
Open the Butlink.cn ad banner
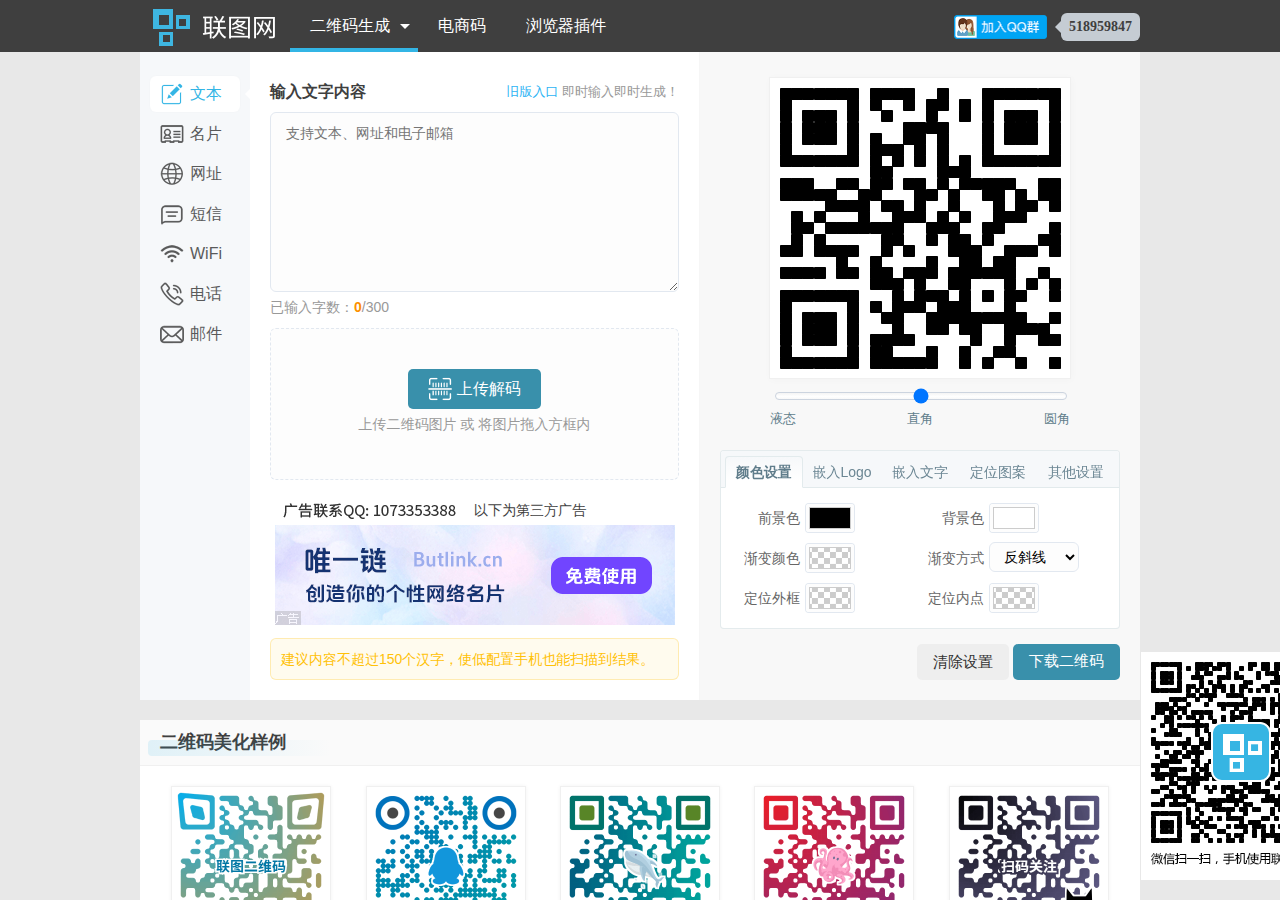pyautogui.click(x=475, y=575)
